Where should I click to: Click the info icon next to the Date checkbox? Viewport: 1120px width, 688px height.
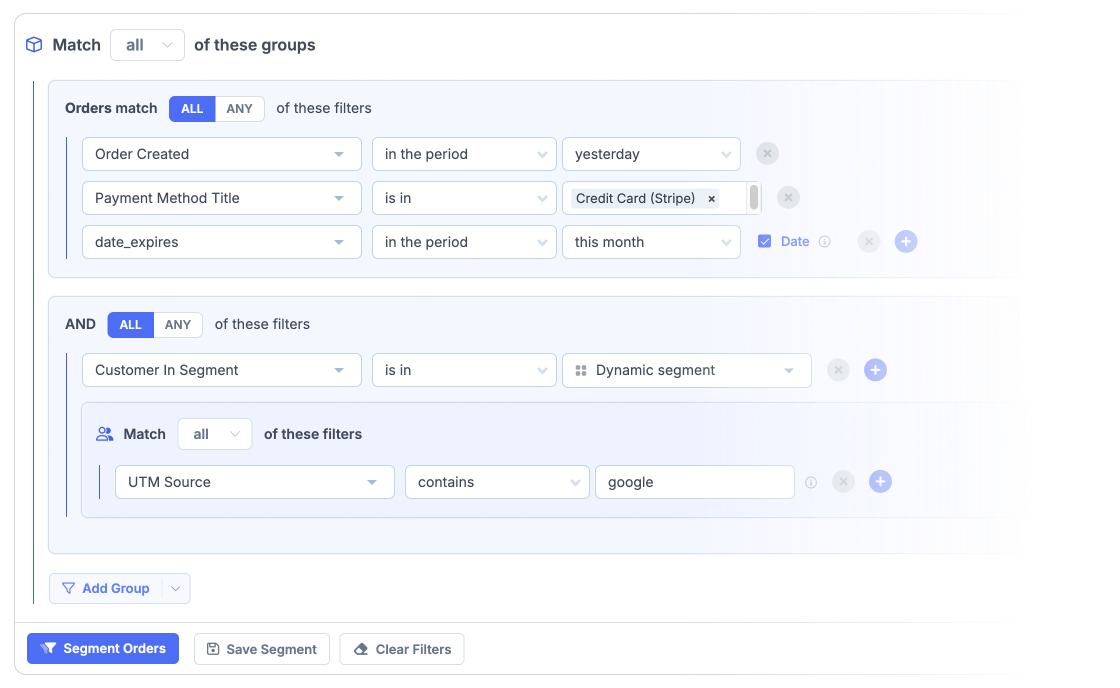[x=823, y=241]
